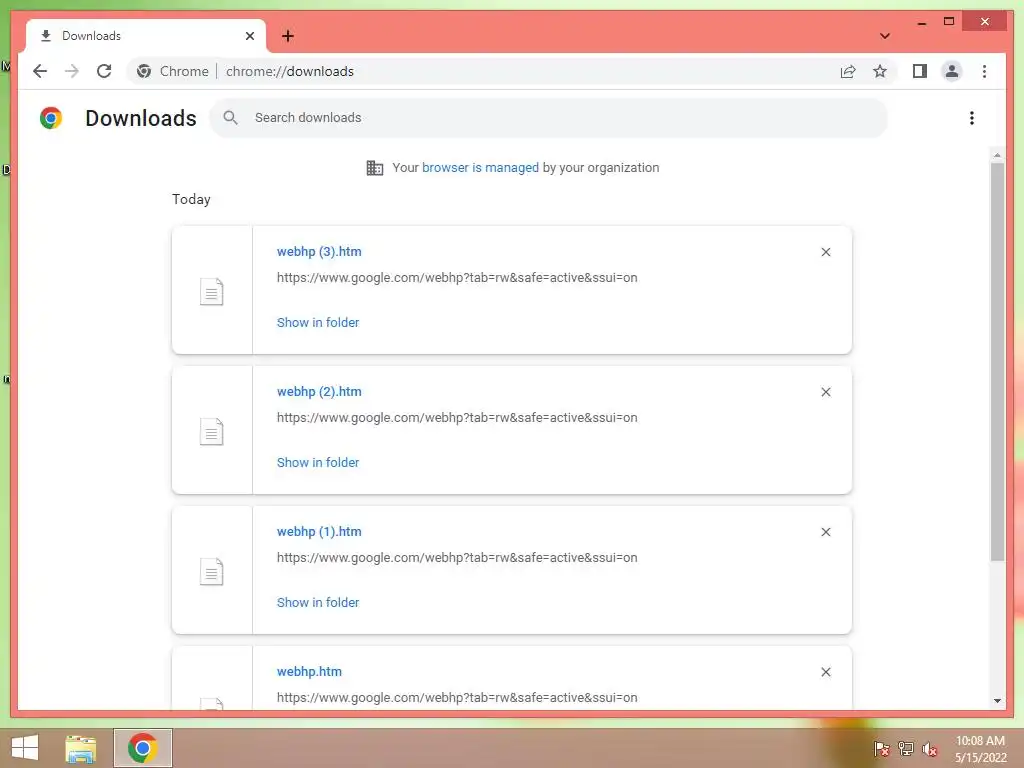Remove webhp (1).htm from the list
The width and height of the screenshot is (1024, 768).
825,532
